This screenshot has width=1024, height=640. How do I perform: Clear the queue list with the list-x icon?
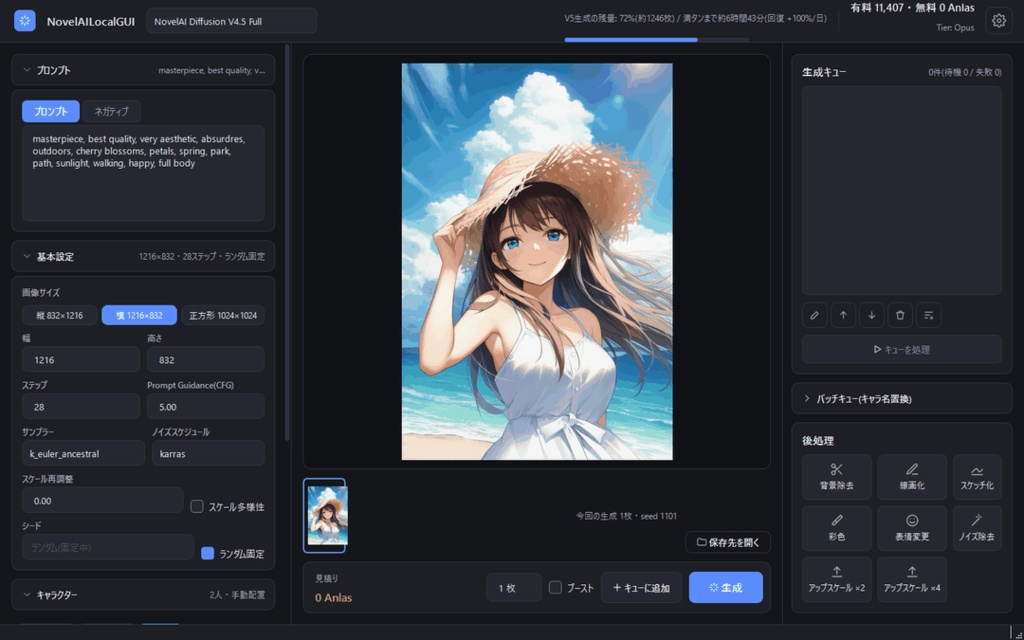point(929,315)
